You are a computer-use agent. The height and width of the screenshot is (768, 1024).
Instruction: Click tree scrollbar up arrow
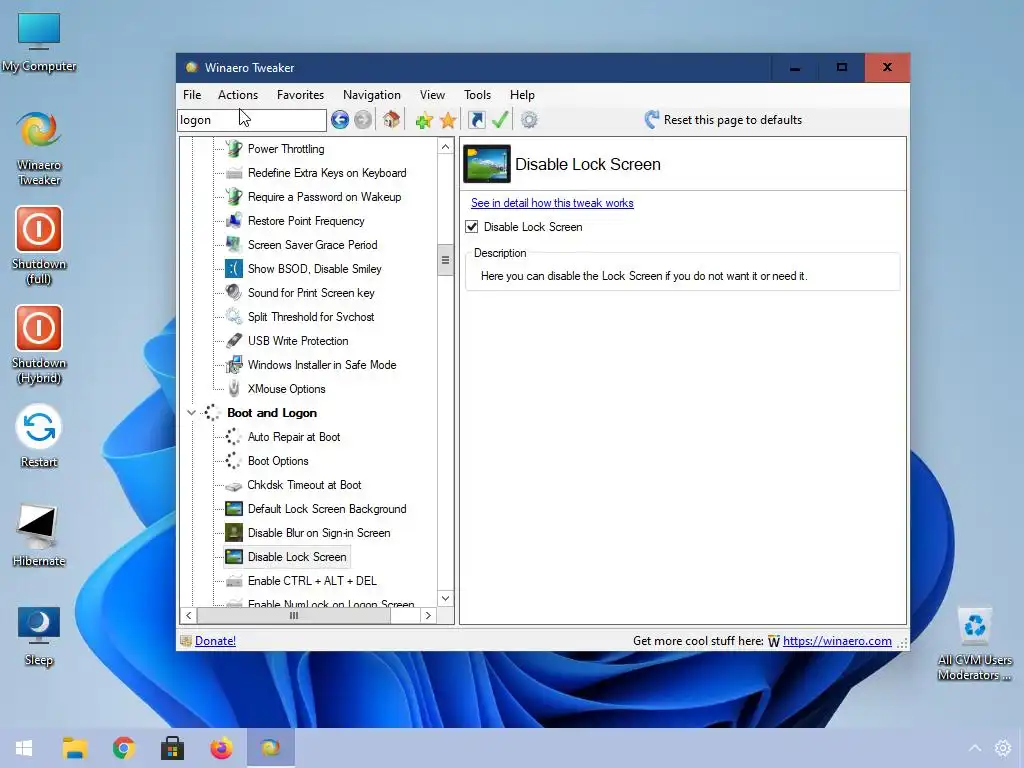click(x=445, y=146)
